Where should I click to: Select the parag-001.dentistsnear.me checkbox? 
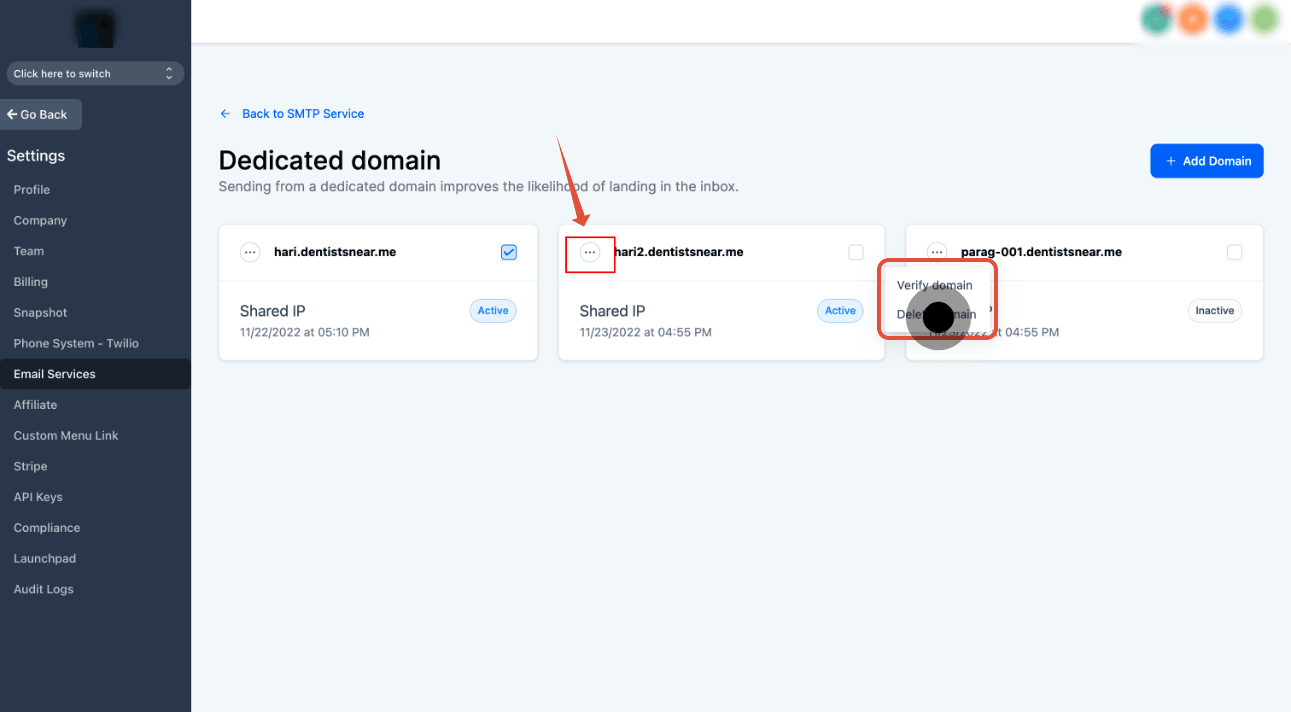pyautogui.click(x=1235, y=252)
